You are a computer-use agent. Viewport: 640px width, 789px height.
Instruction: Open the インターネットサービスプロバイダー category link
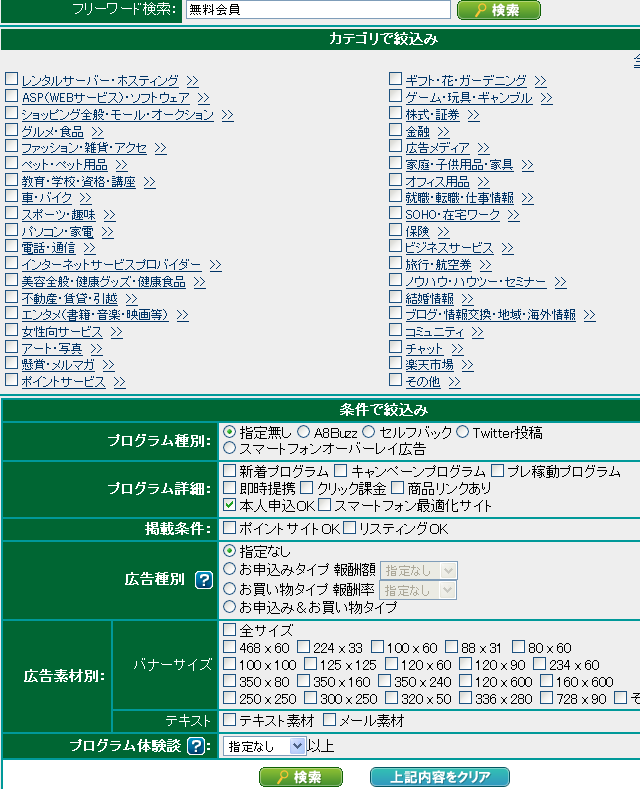pyautogui.click(x=111, y=265)
